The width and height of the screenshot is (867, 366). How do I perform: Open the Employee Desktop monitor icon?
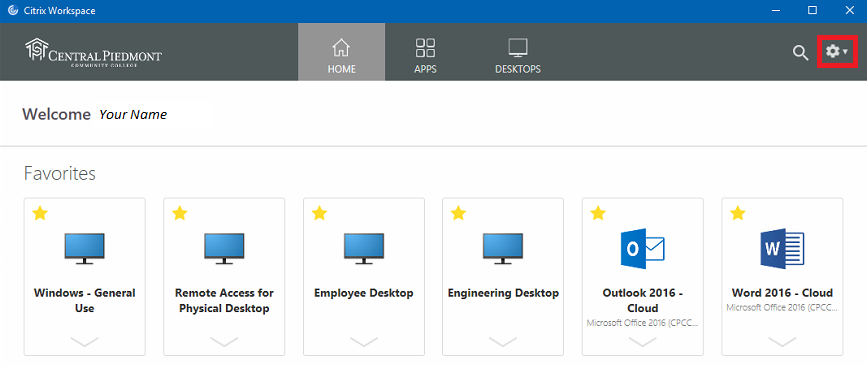pos(364,248)
